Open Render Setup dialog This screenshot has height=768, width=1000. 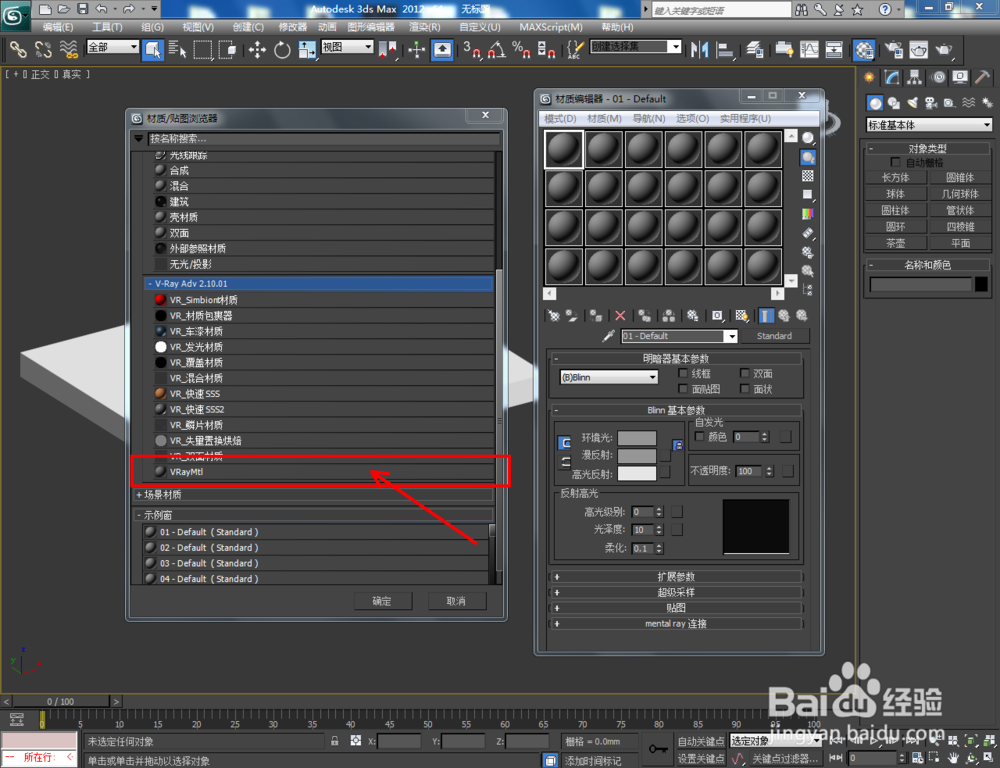click(894, 49)
